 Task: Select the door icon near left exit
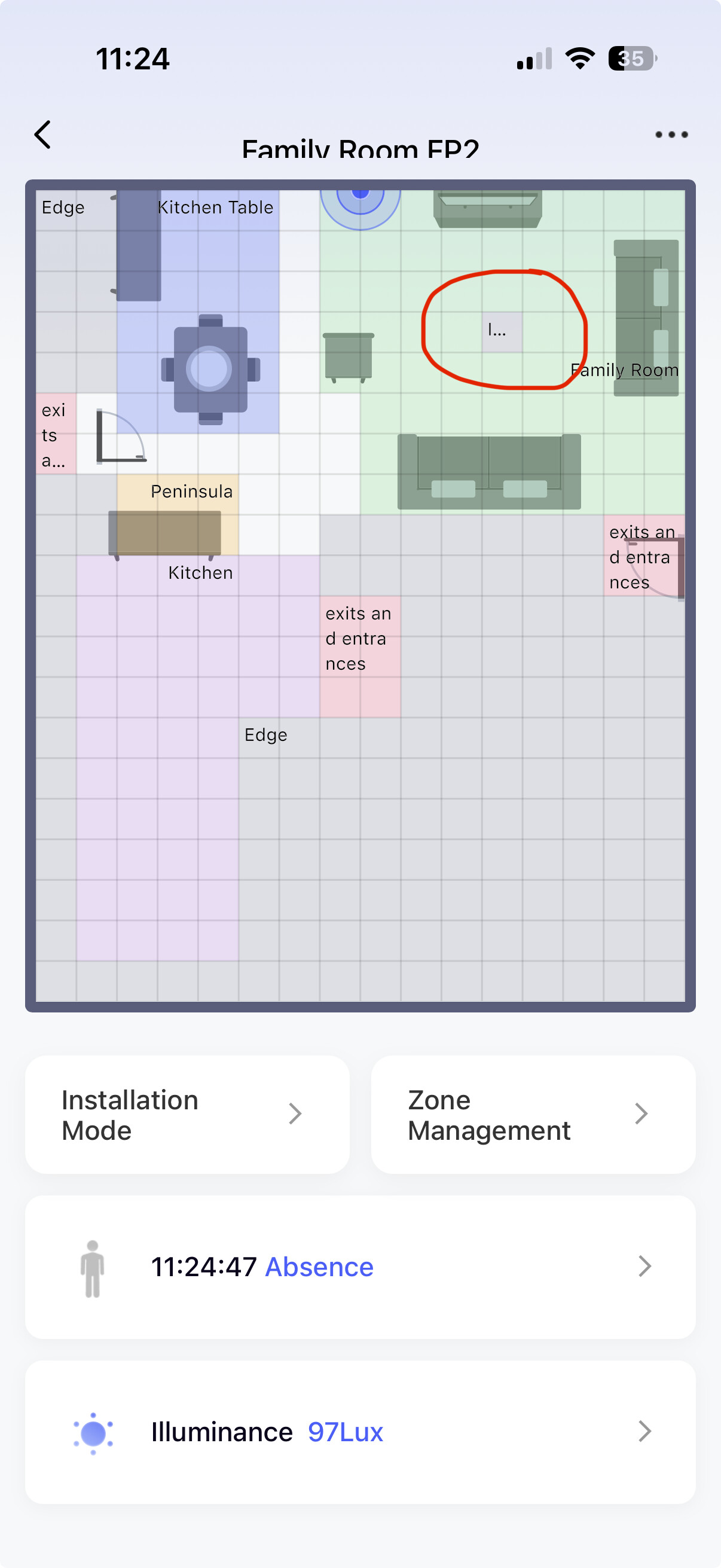(120, 437)
